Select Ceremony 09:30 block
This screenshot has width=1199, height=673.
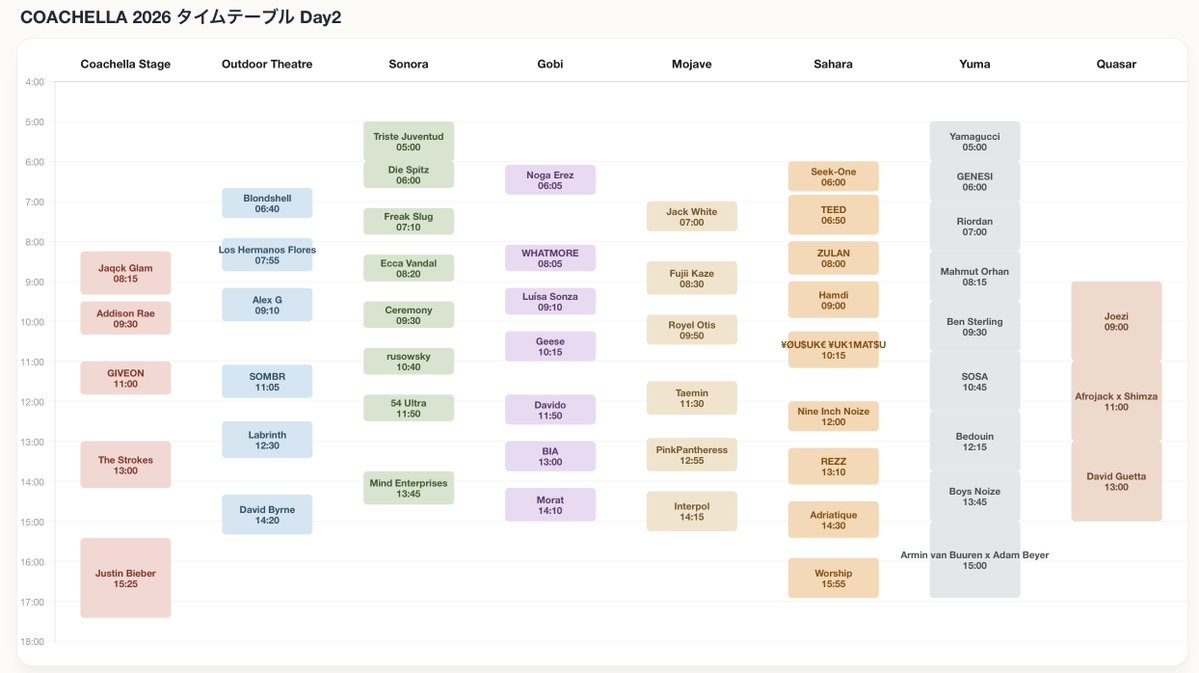point(408,314)
